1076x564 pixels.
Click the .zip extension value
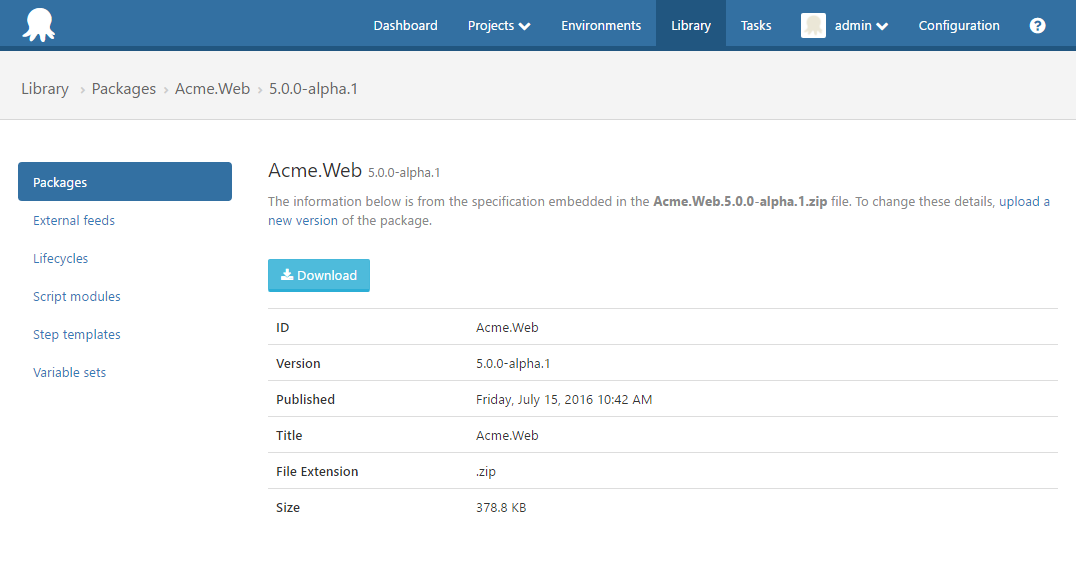pos(486,472)
